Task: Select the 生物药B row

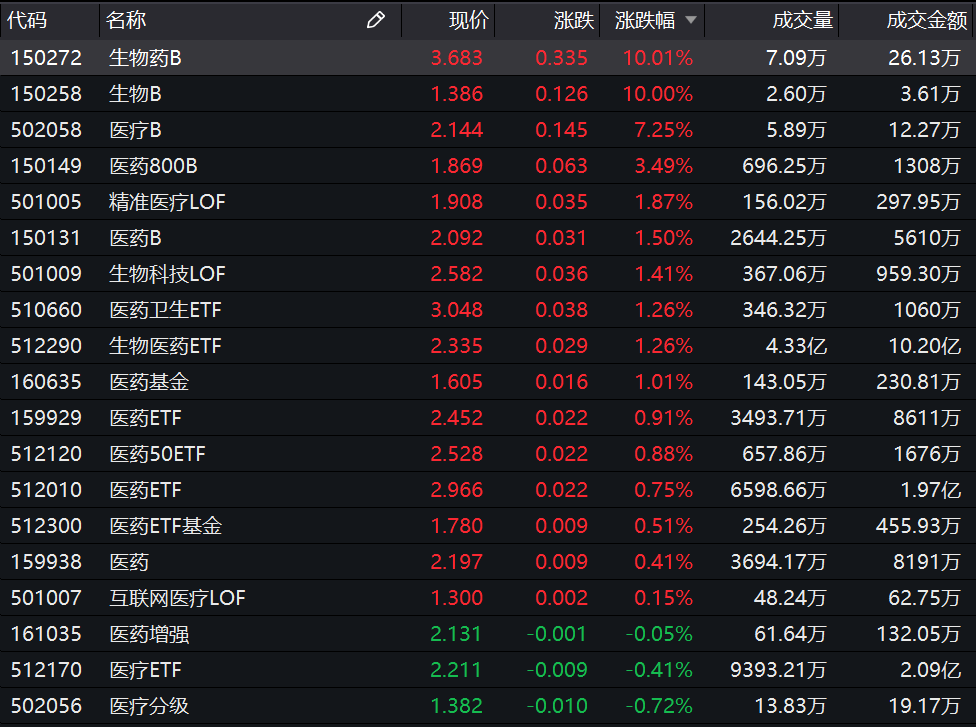Action: coord(145,58)
